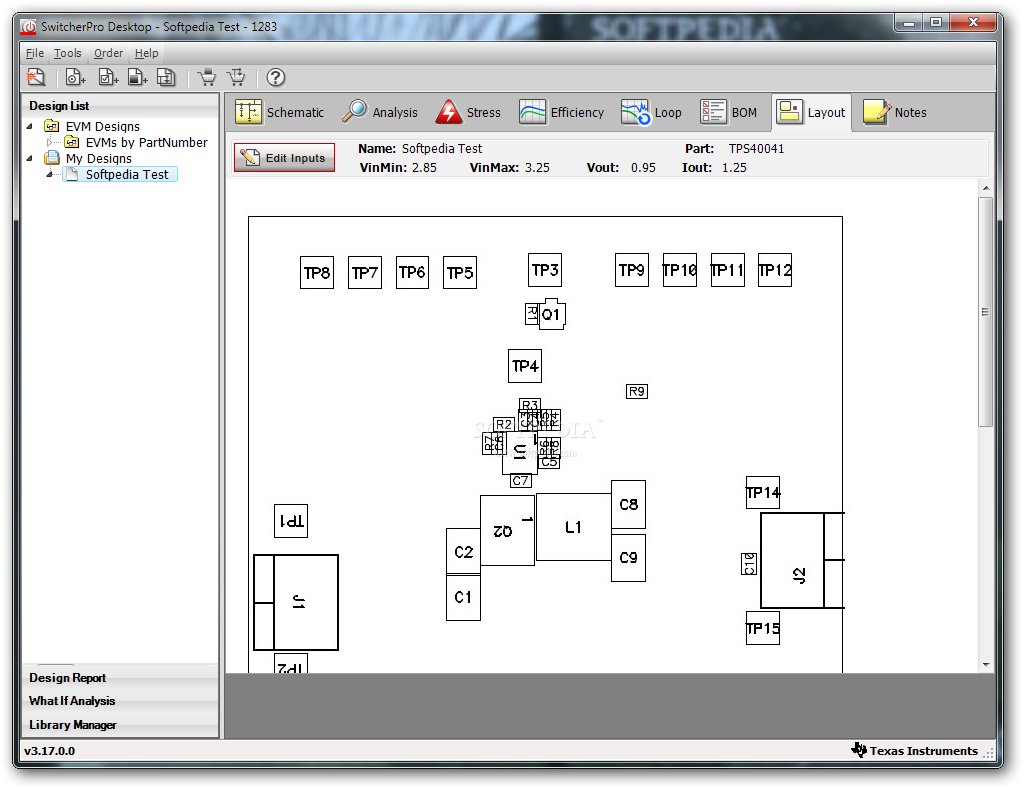Open the Tools menu
The height and width of the screenshot is (789, 1024).
[x=67, y=53]
